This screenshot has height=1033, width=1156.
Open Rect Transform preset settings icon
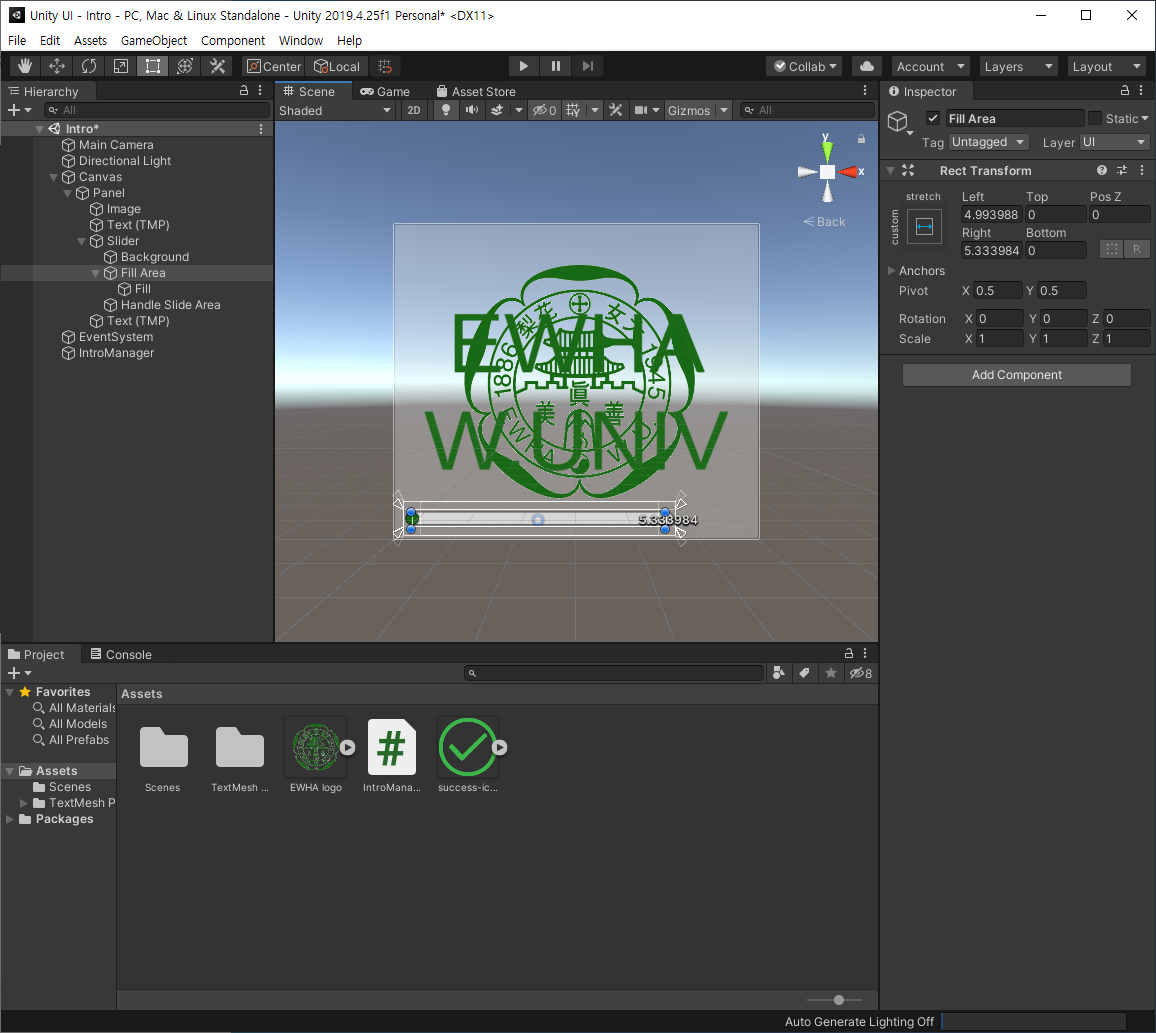click(1122, 170)
